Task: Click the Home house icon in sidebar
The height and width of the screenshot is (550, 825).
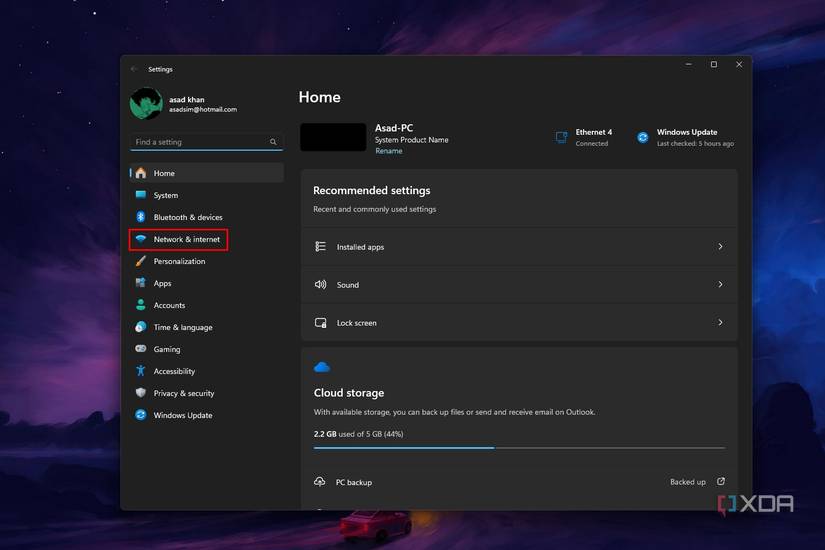Action: pos(140,173)
